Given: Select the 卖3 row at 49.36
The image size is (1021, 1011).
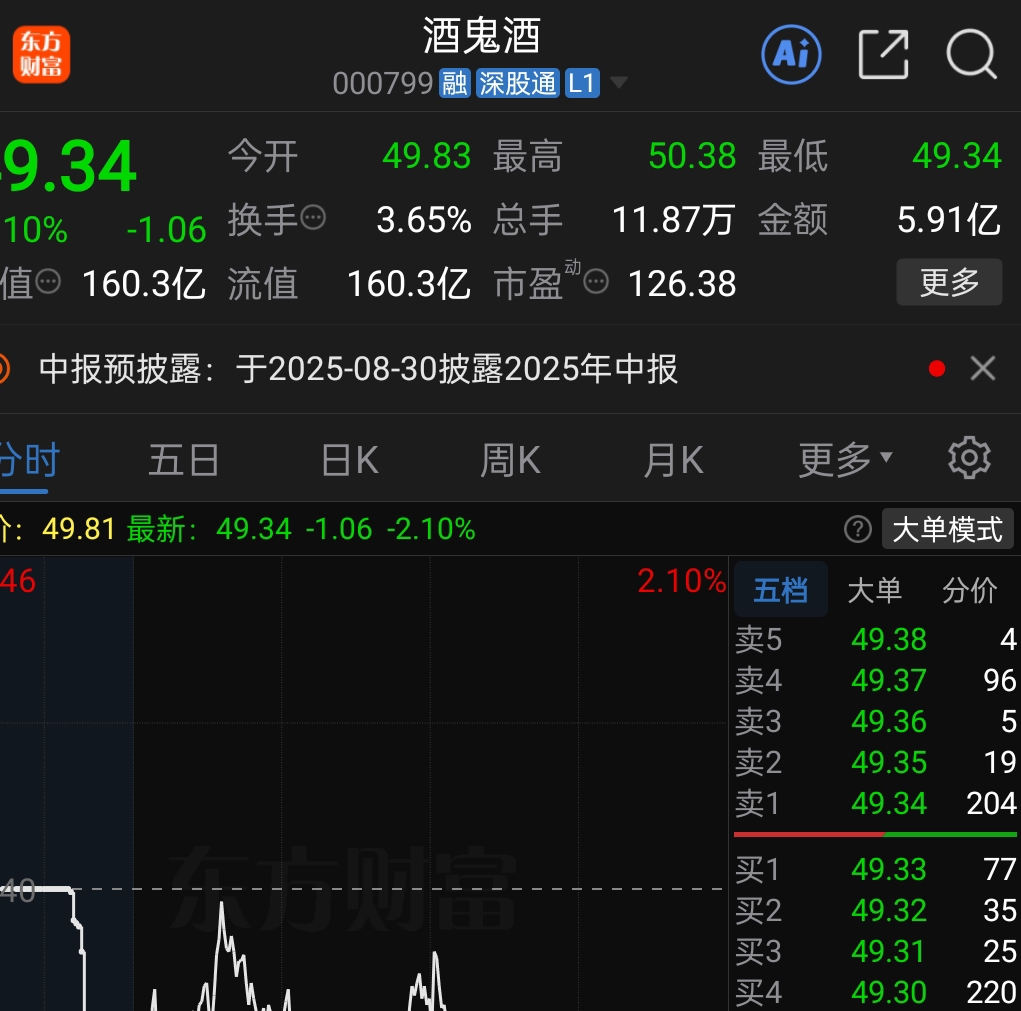Looking at the screenshot, I should [875, 721].
